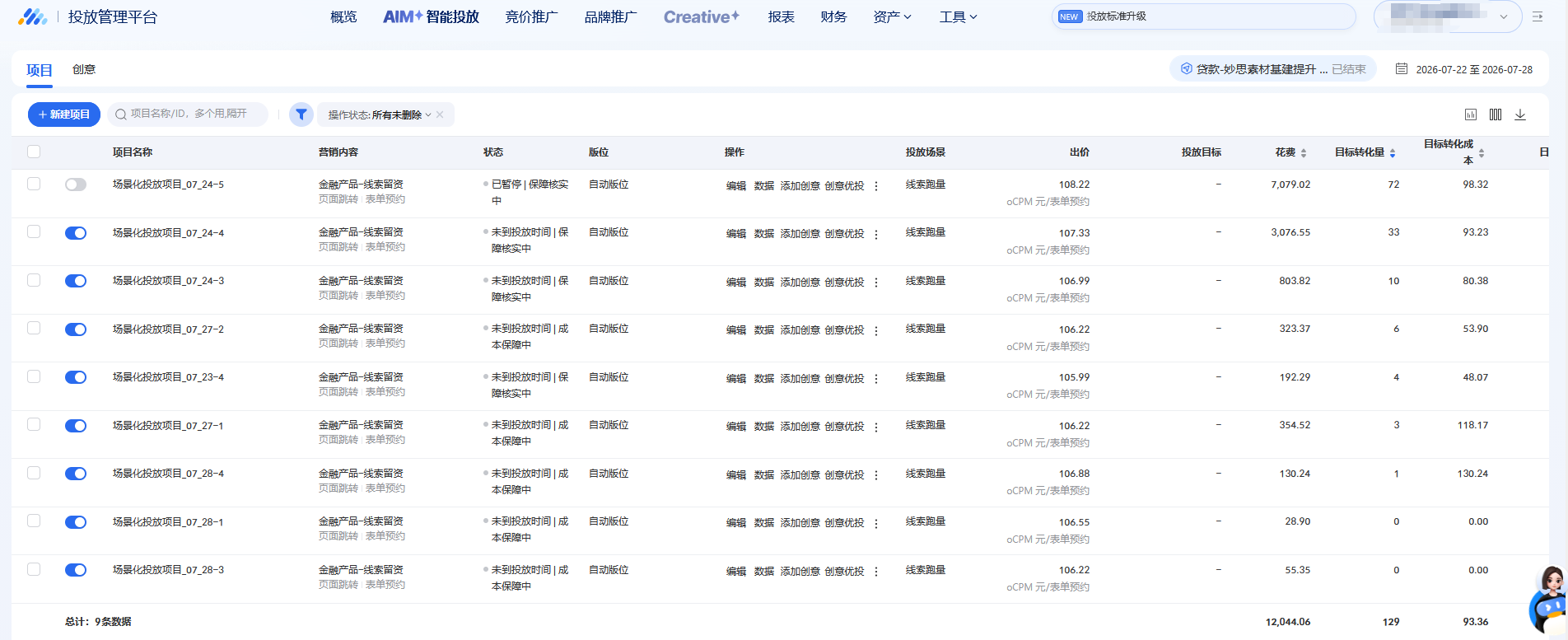
Task: Click the shield icon in the 贷款 tag
Action: point(1186,69)
